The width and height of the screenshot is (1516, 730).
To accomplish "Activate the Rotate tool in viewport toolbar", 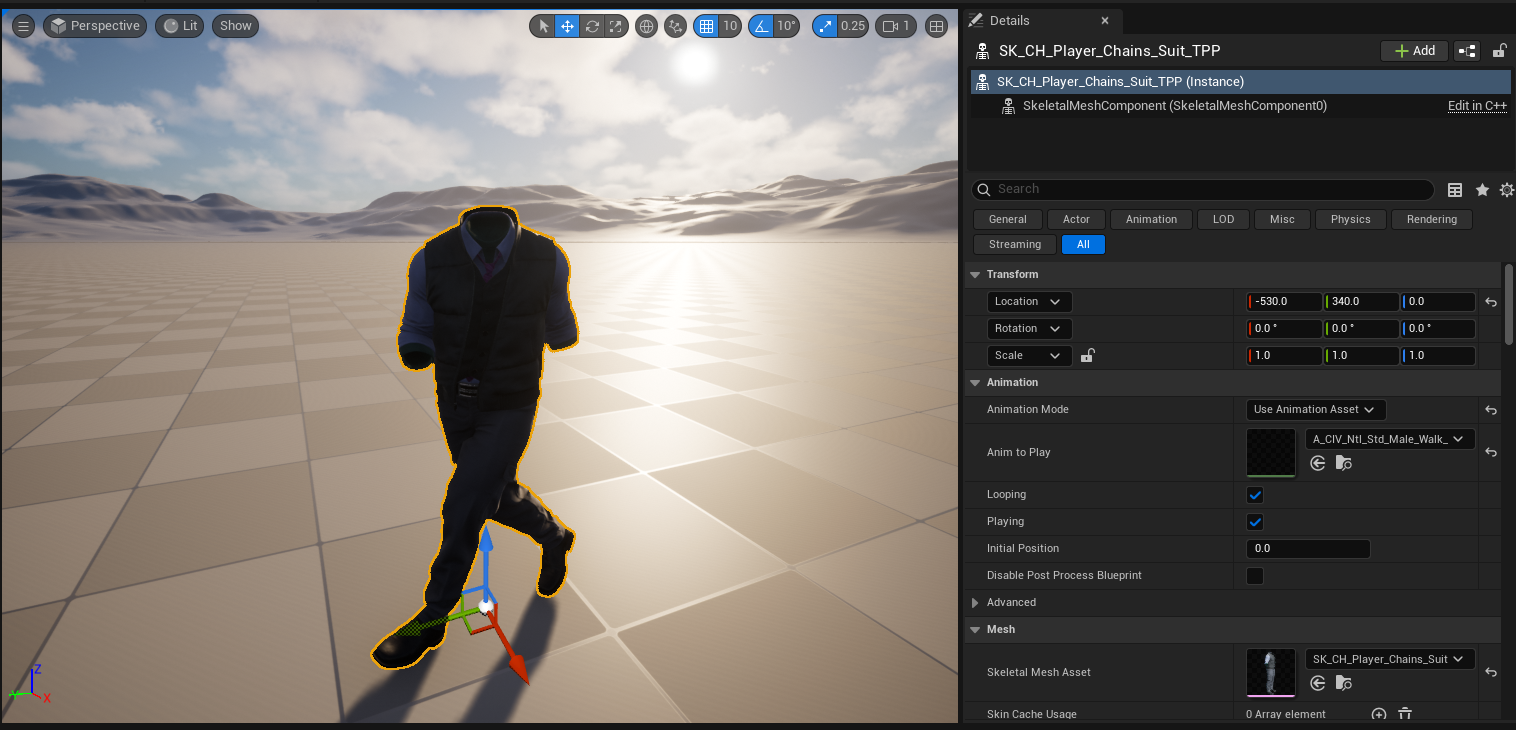I will (592, 26).
